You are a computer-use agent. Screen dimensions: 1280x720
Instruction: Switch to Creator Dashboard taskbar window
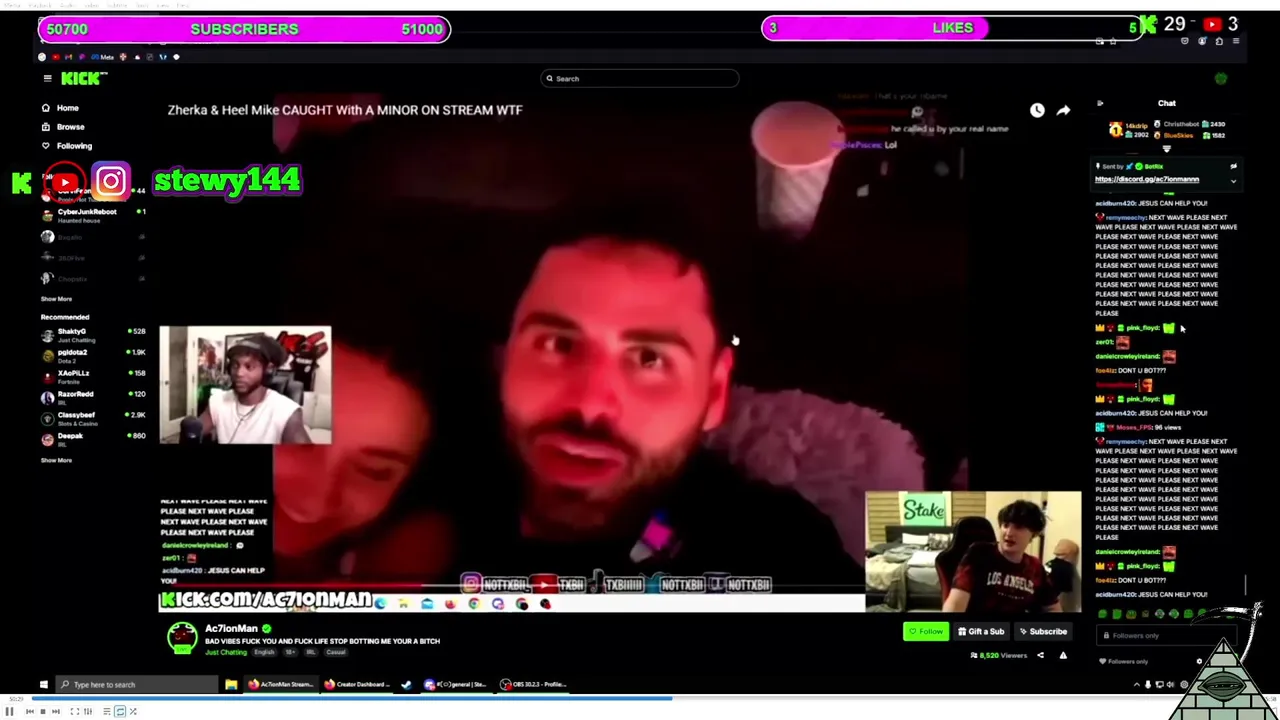358,685
